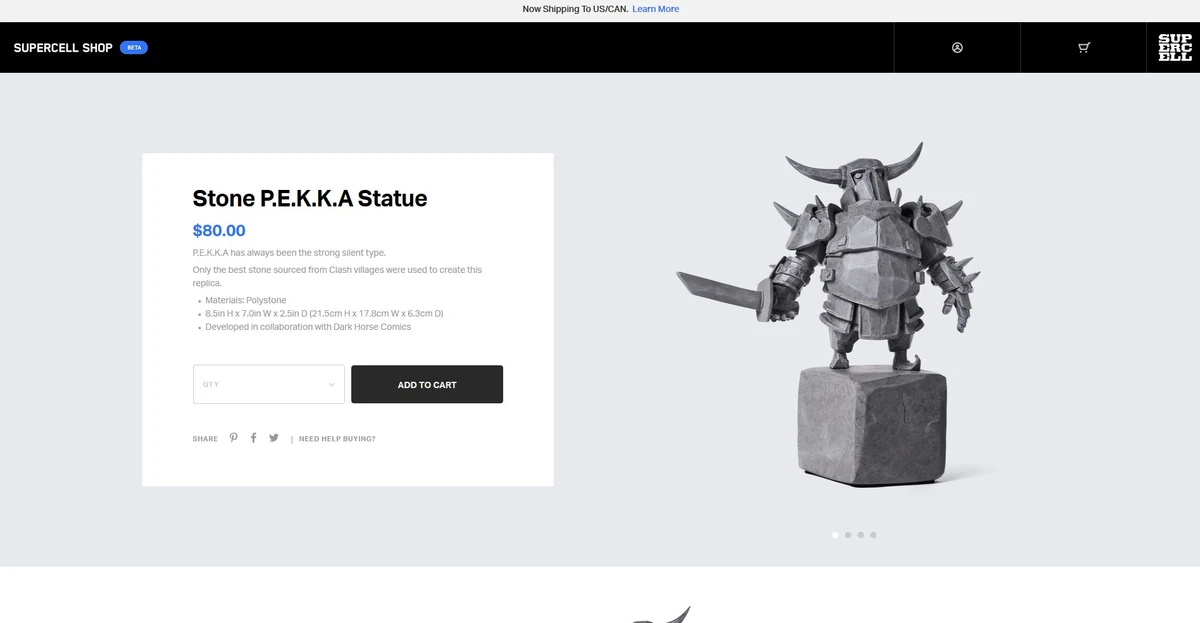
Task: Share the statue via the Pinterest icon
Action: pos(233,438)
